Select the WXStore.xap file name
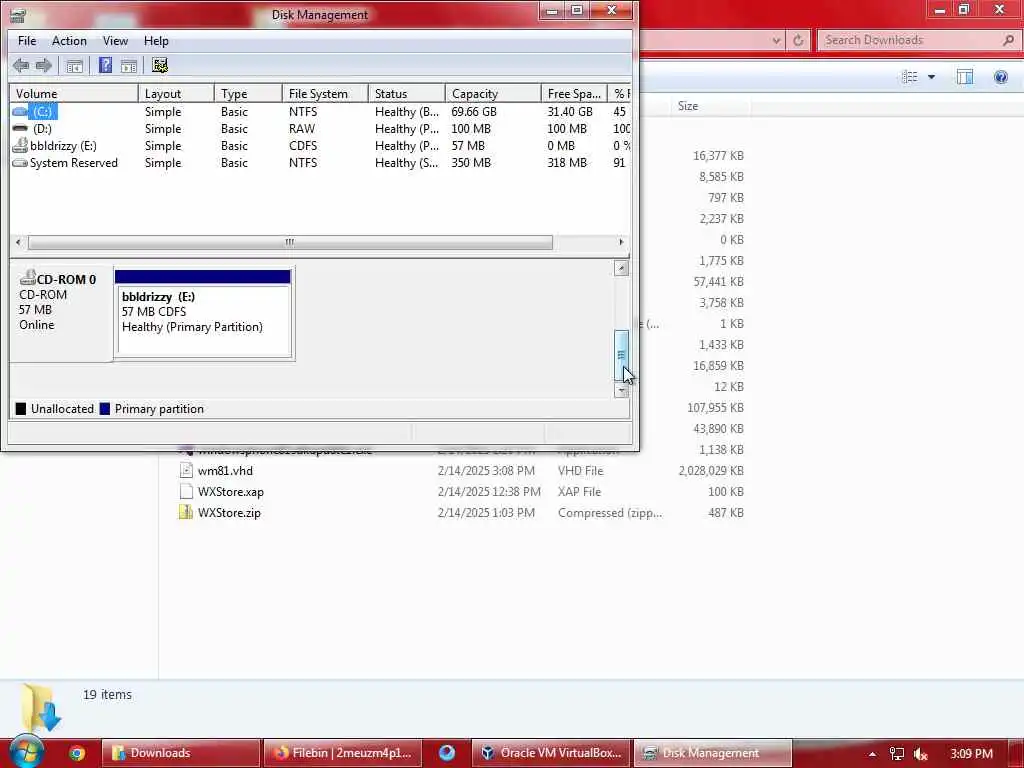This screenshot has width=1024, height=768. tap(231, 492)
